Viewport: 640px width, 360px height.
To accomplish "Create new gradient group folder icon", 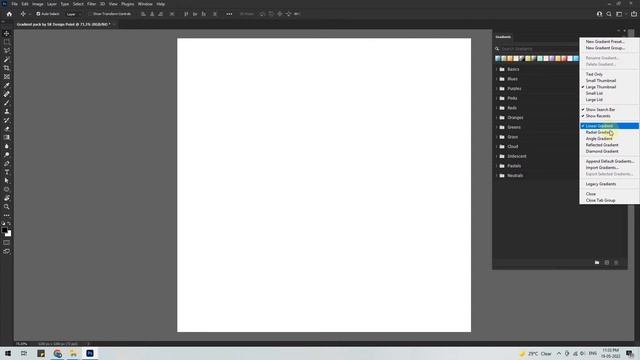I will coord(597,262).
